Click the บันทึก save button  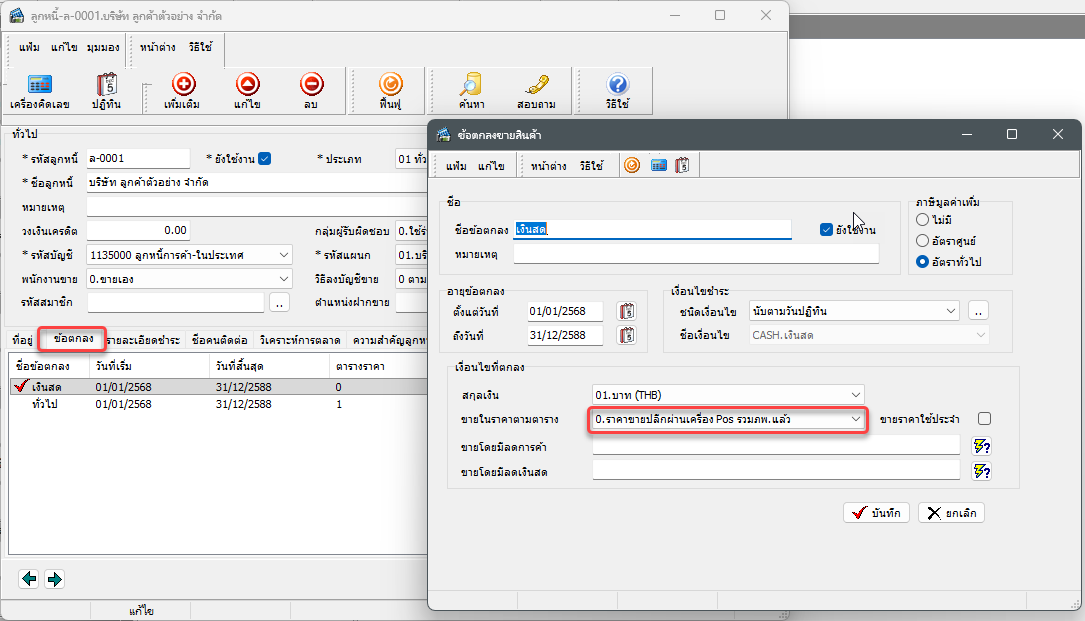(876, 513)
